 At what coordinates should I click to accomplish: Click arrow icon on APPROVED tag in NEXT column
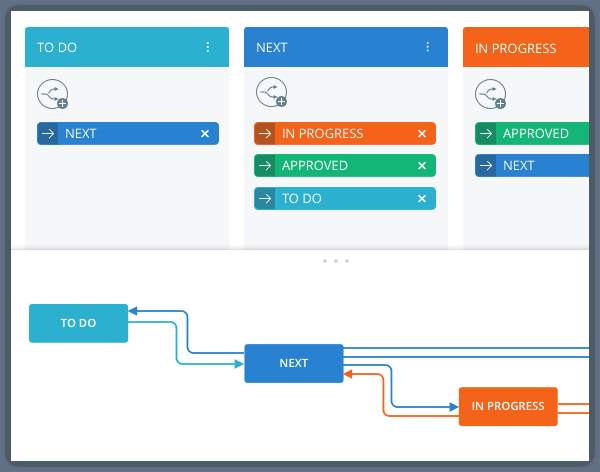click(265, 165)
